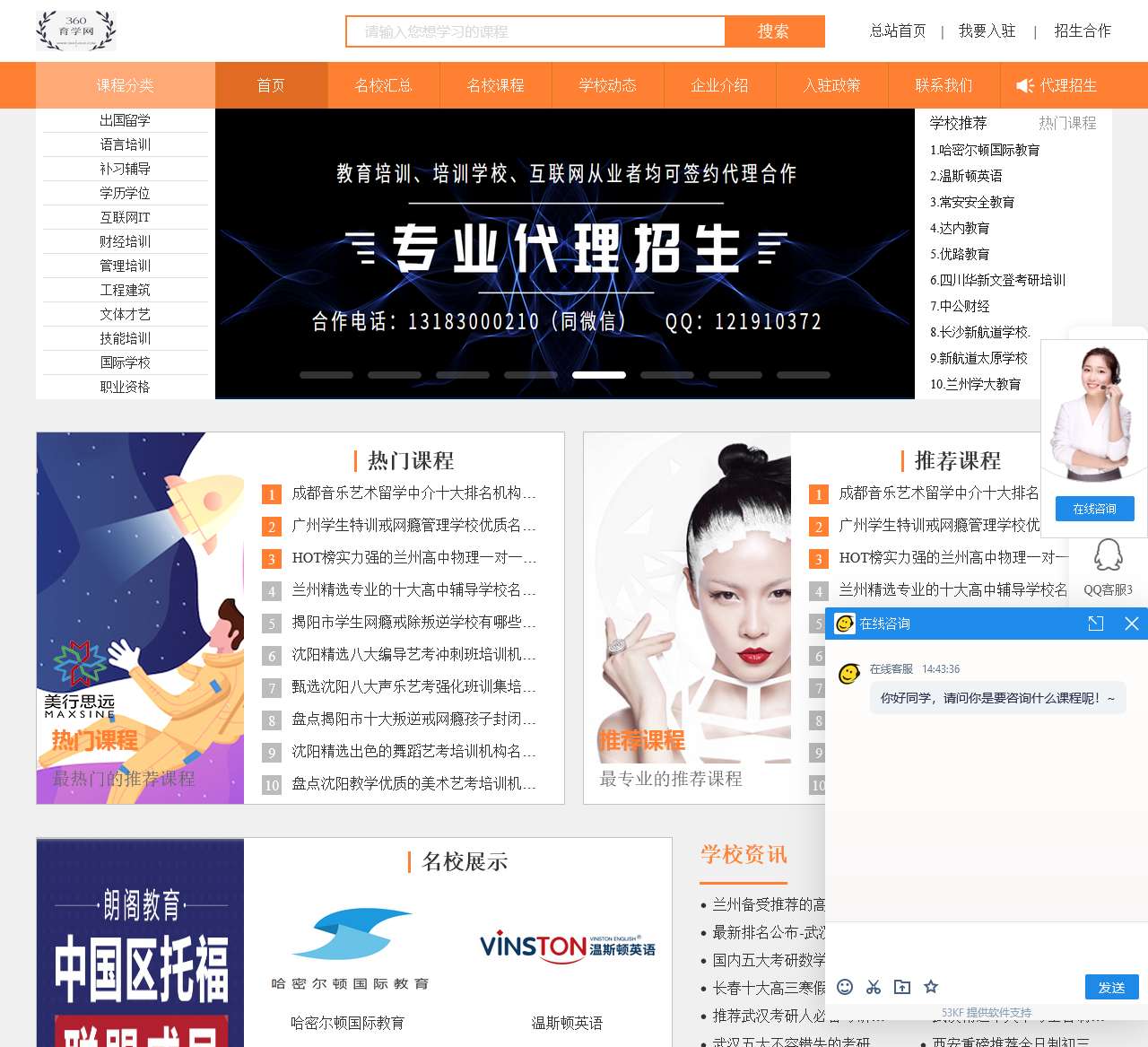Select the 国际学校 category

(x=126, y=362)
